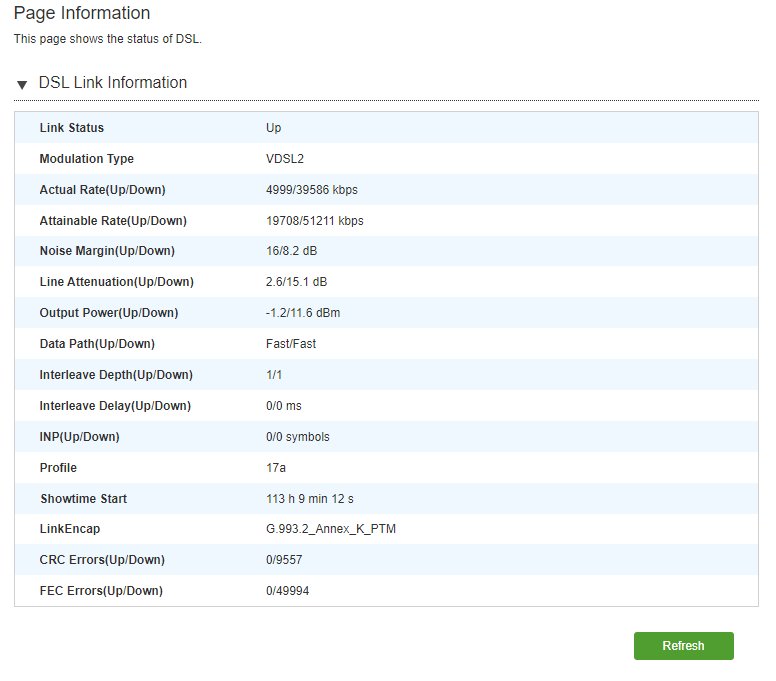Click the 'Page Information' title
Screen dimensions: 776x681
click(82, 13)
